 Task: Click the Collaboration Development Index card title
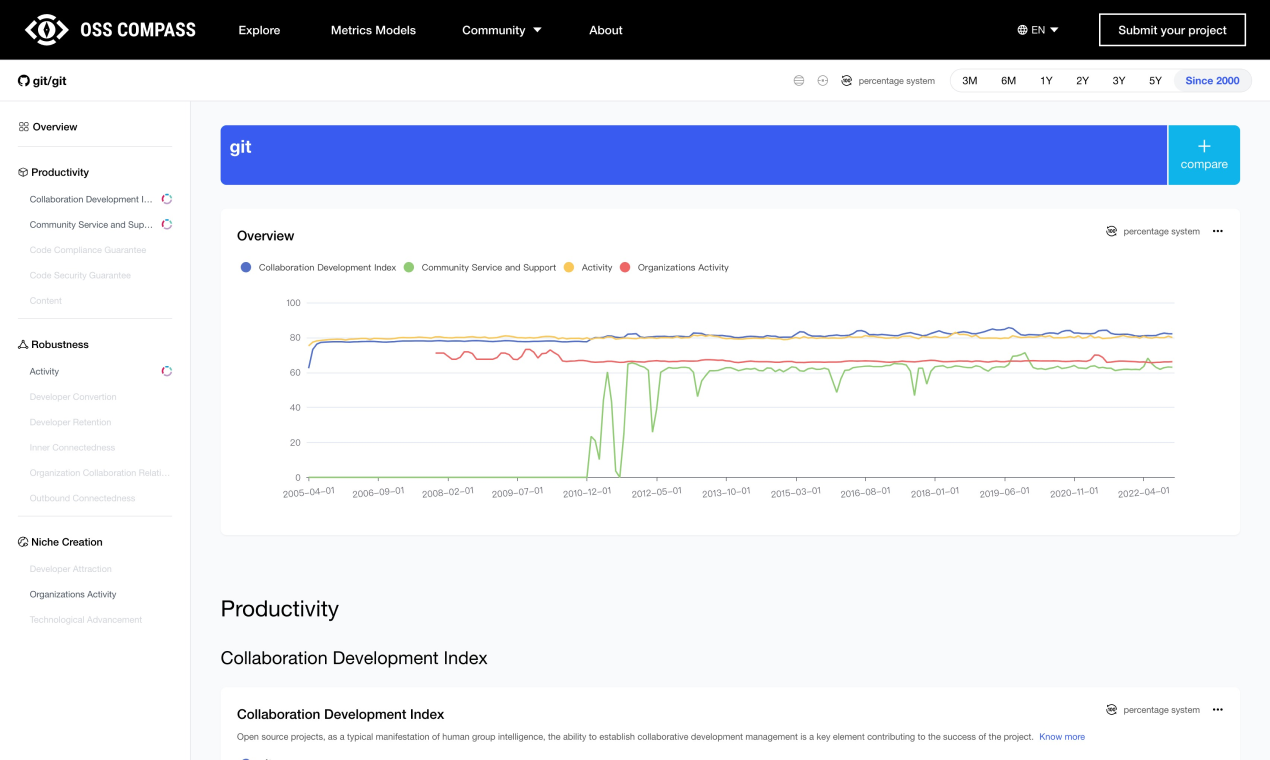[340, 714]
